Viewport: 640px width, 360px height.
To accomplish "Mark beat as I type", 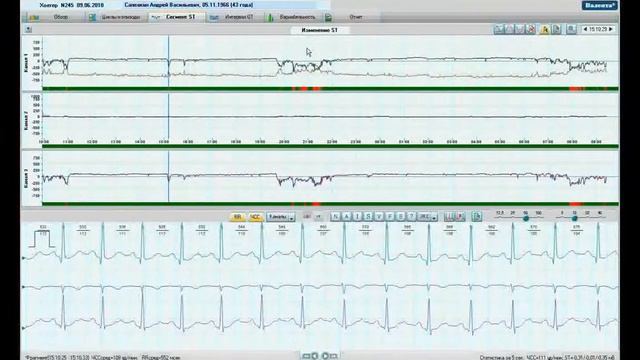I will (357, 217).
